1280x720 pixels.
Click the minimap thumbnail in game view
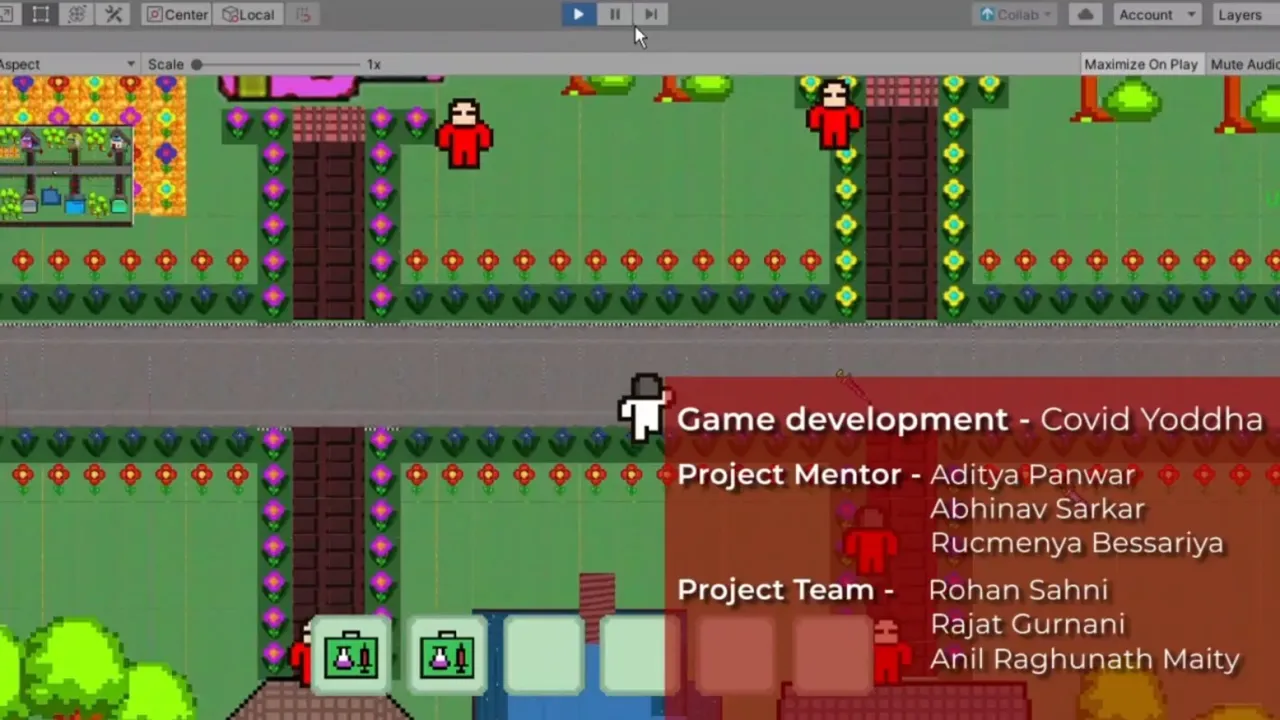(x=66, y=175)
